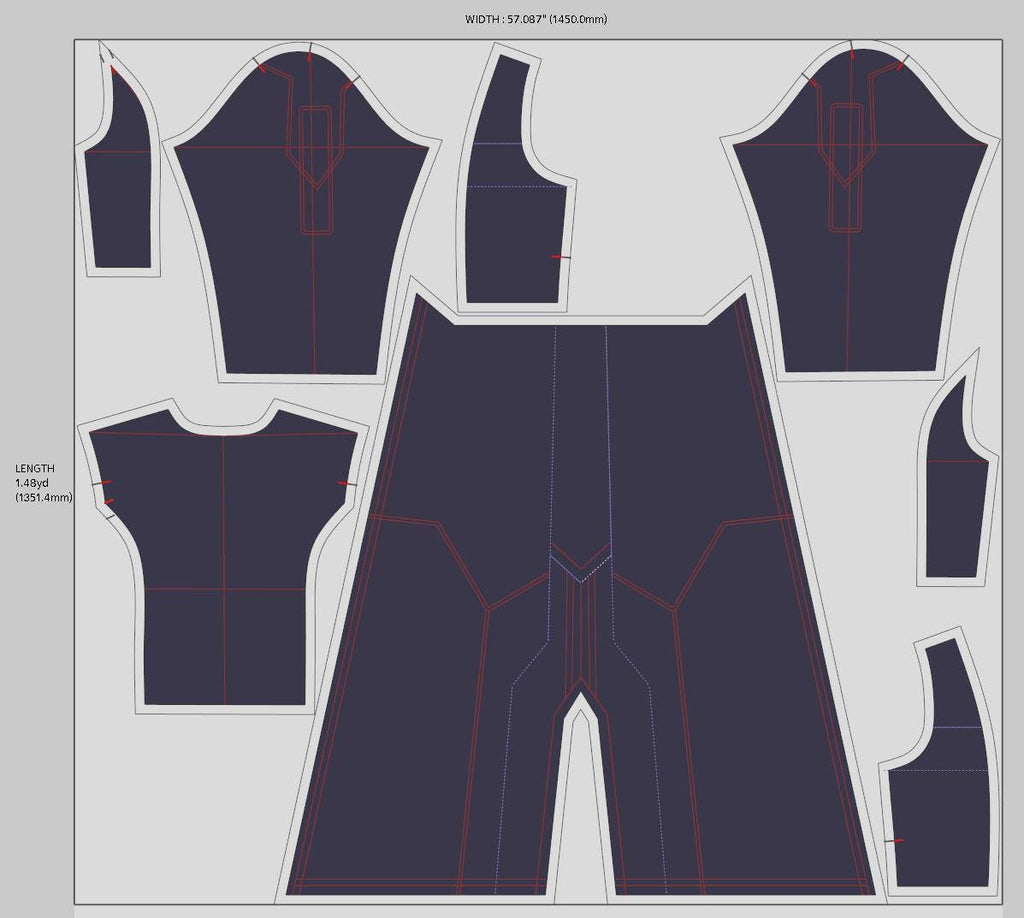
Task: Select the bodice piece with curved neckline
Action: 223,556
